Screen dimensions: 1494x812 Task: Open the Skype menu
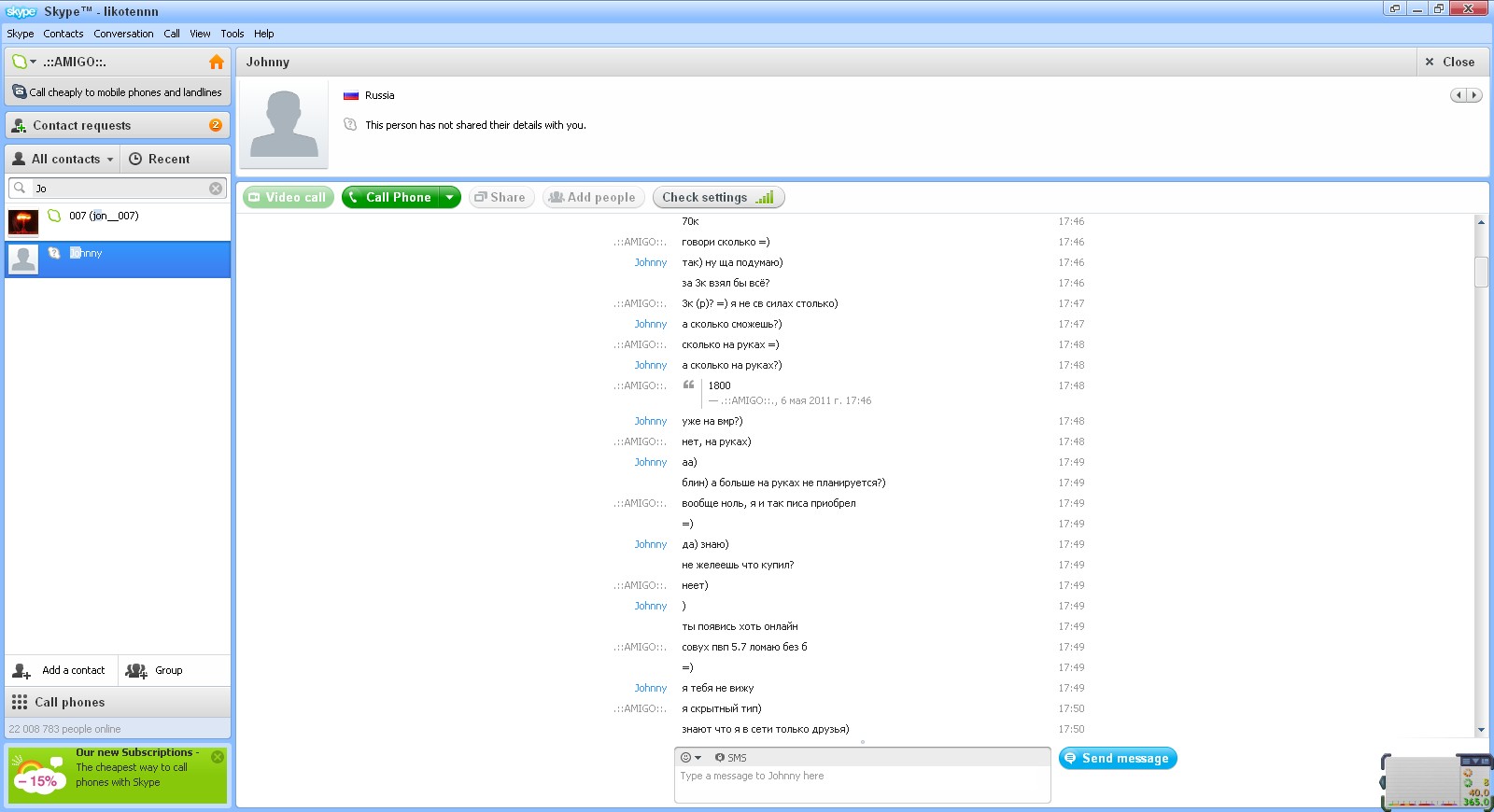tap(21, 34)
